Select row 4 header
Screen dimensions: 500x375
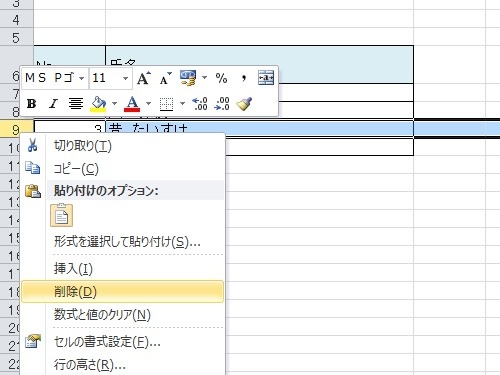(x=16, y=20)
